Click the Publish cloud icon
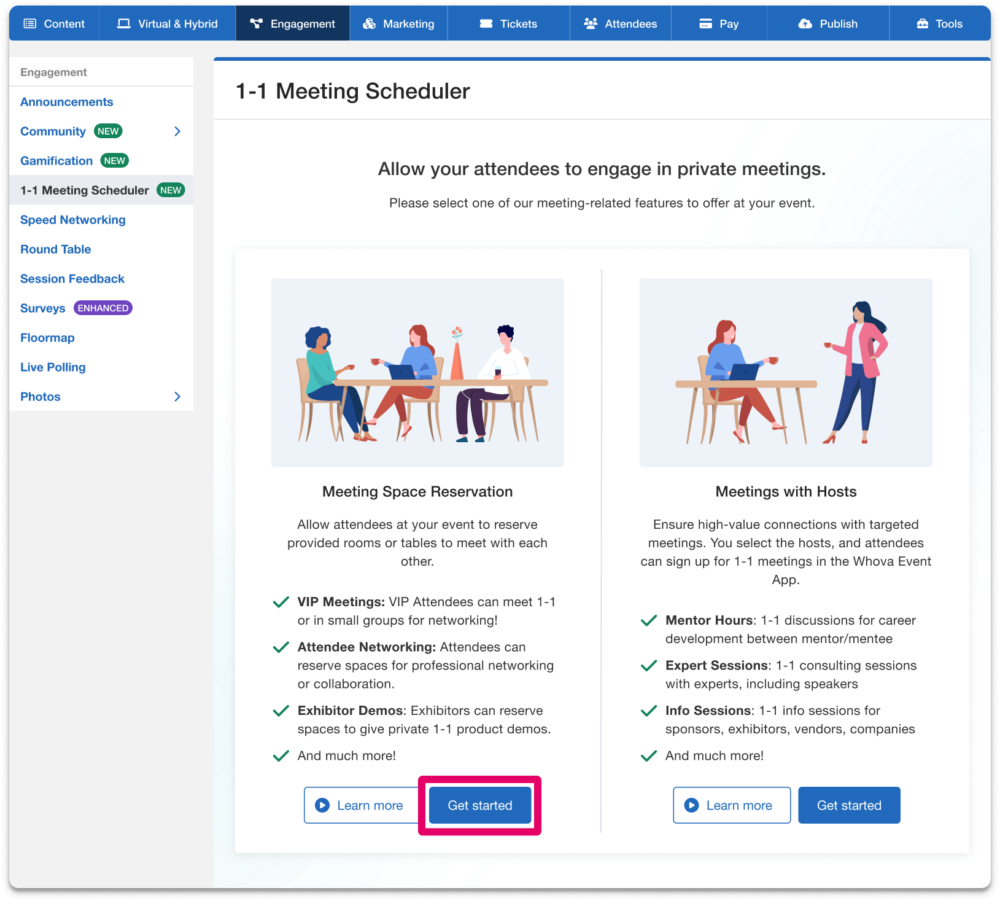This screenshot has height=901, width=1000. 805,24
